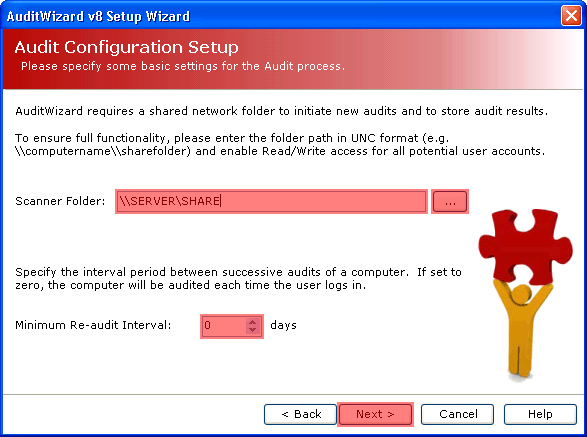The image size is (587, 437).
Task: Click the subtitle about basic Audit settings
Action: tap(183, 66)
